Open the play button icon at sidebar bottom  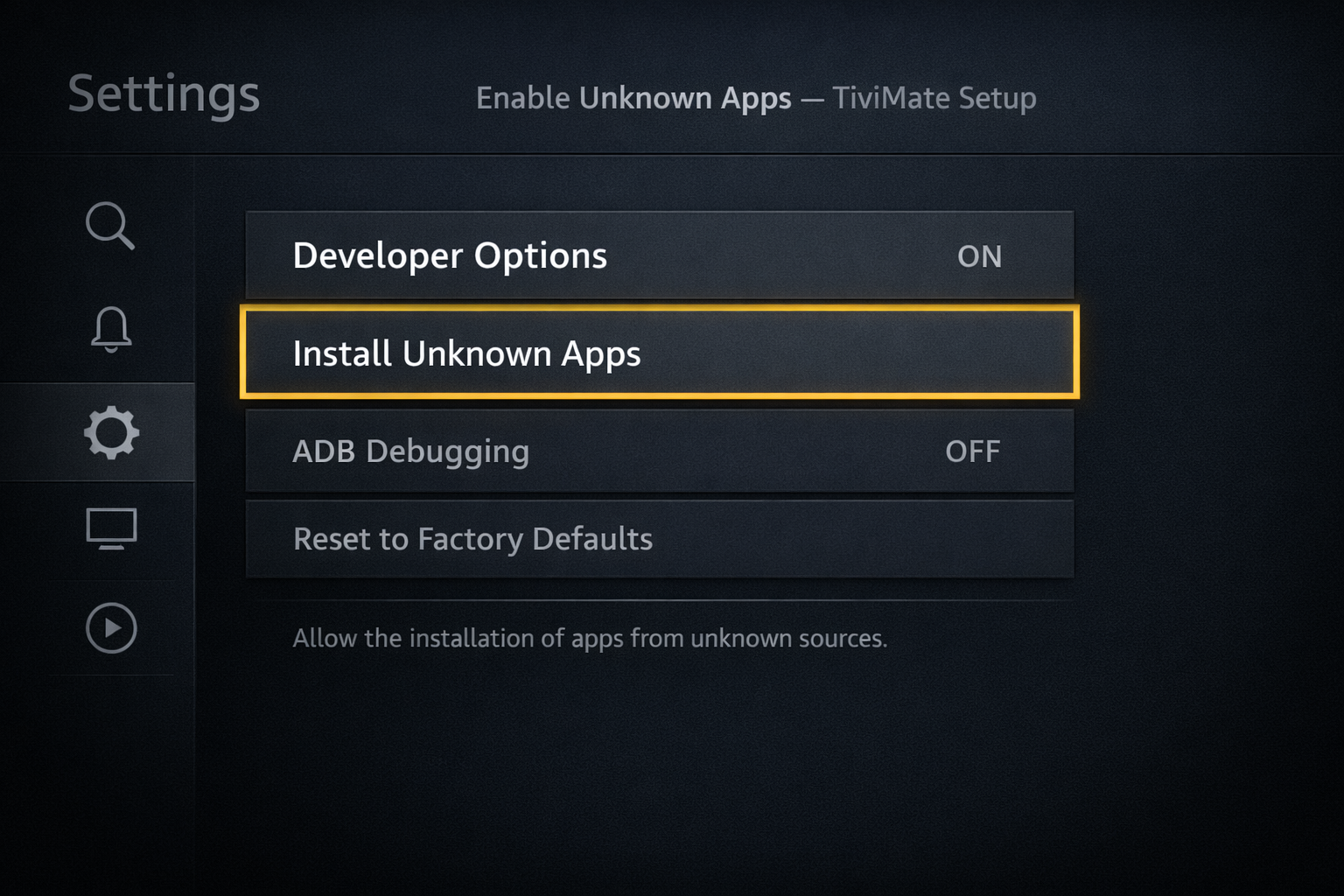pyautogui.click(x=110, y=628)
